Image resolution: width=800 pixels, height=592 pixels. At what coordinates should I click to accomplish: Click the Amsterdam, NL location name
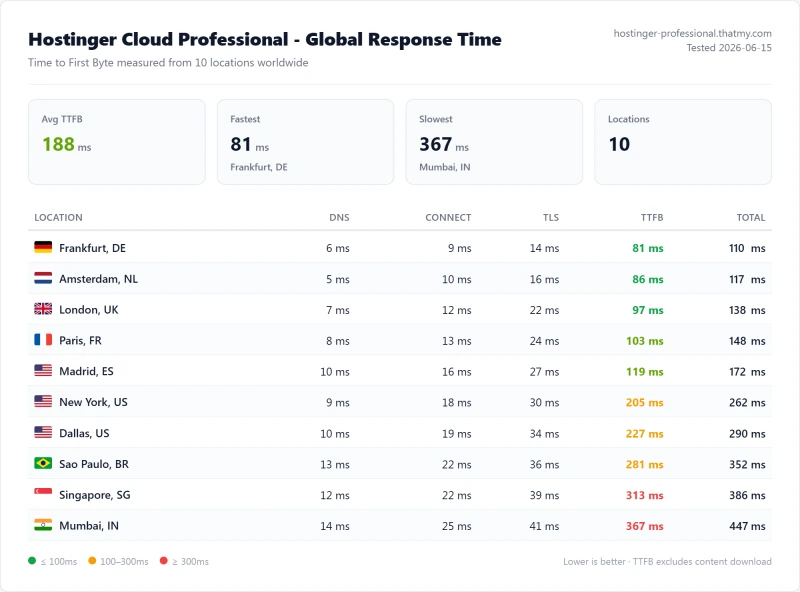(x=98, y=279)
